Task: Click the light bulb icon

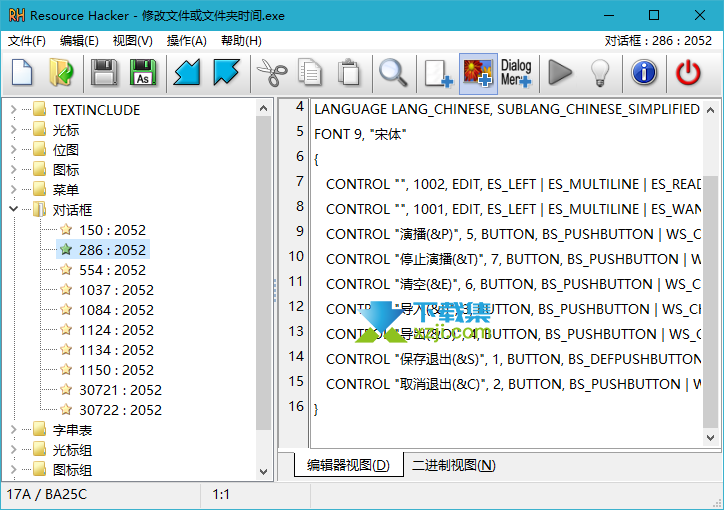Action: (600, 73)
